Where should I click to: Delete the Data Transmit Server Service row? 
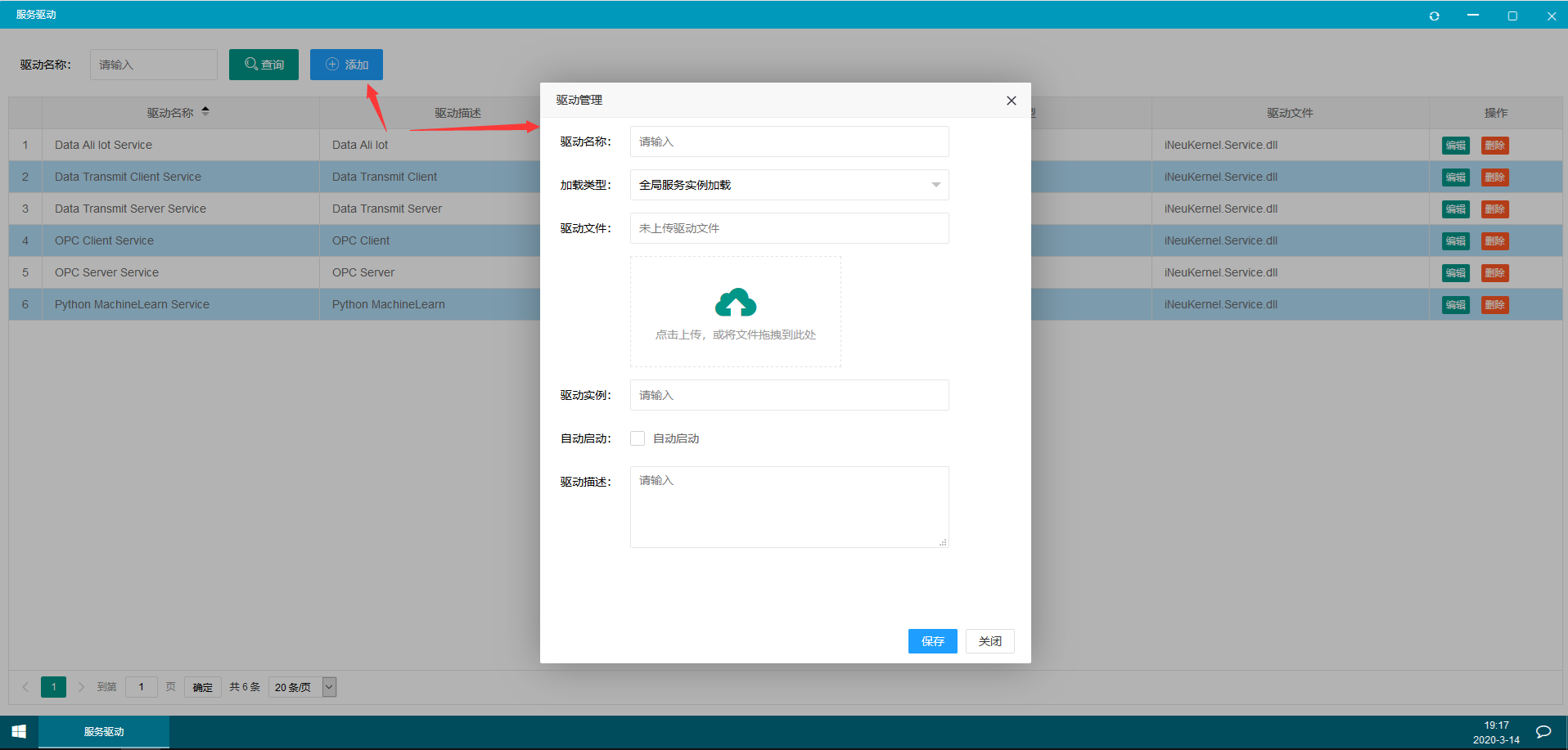[x=1494, y=209]
